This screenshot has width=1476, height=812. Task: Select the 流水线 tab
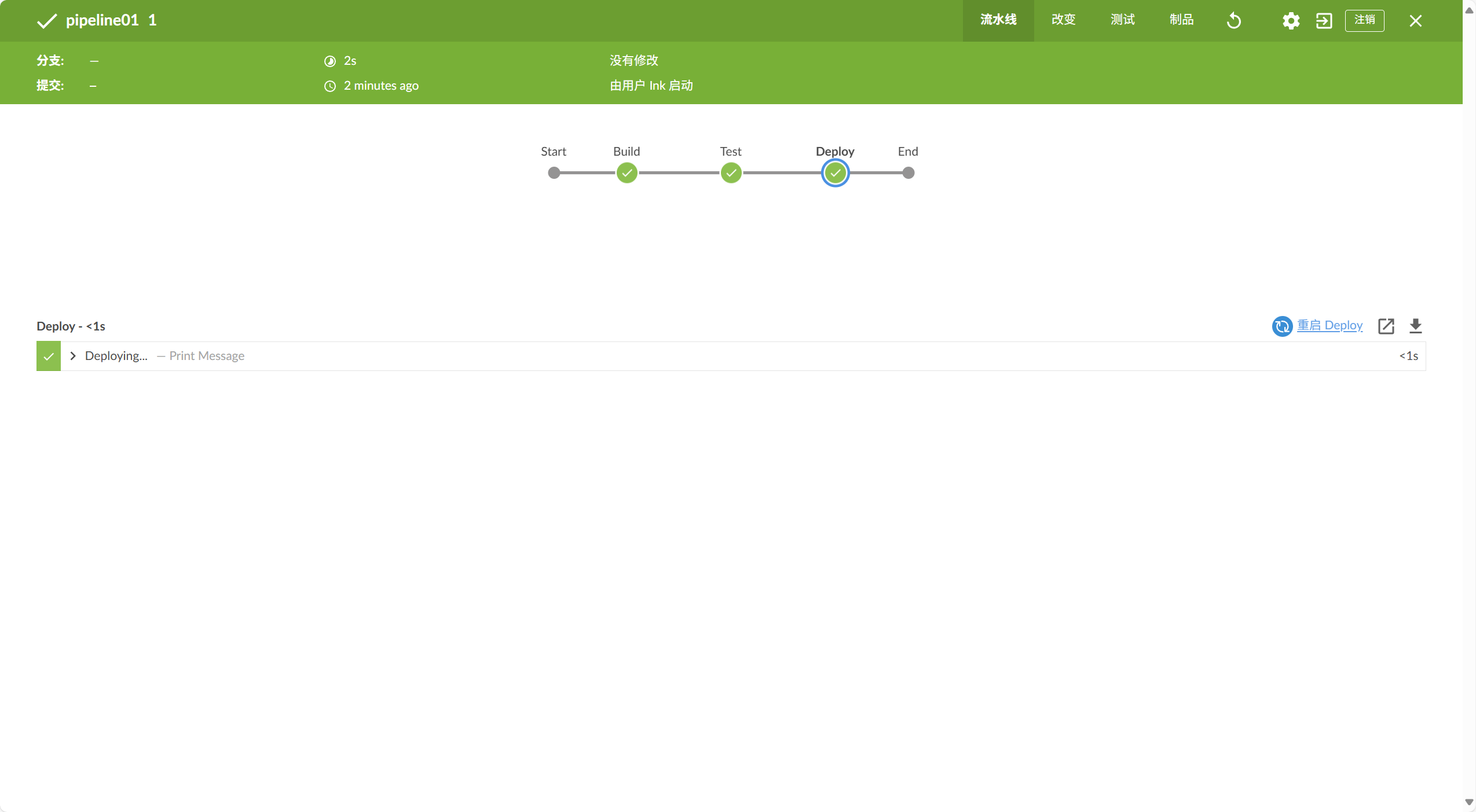998,20
